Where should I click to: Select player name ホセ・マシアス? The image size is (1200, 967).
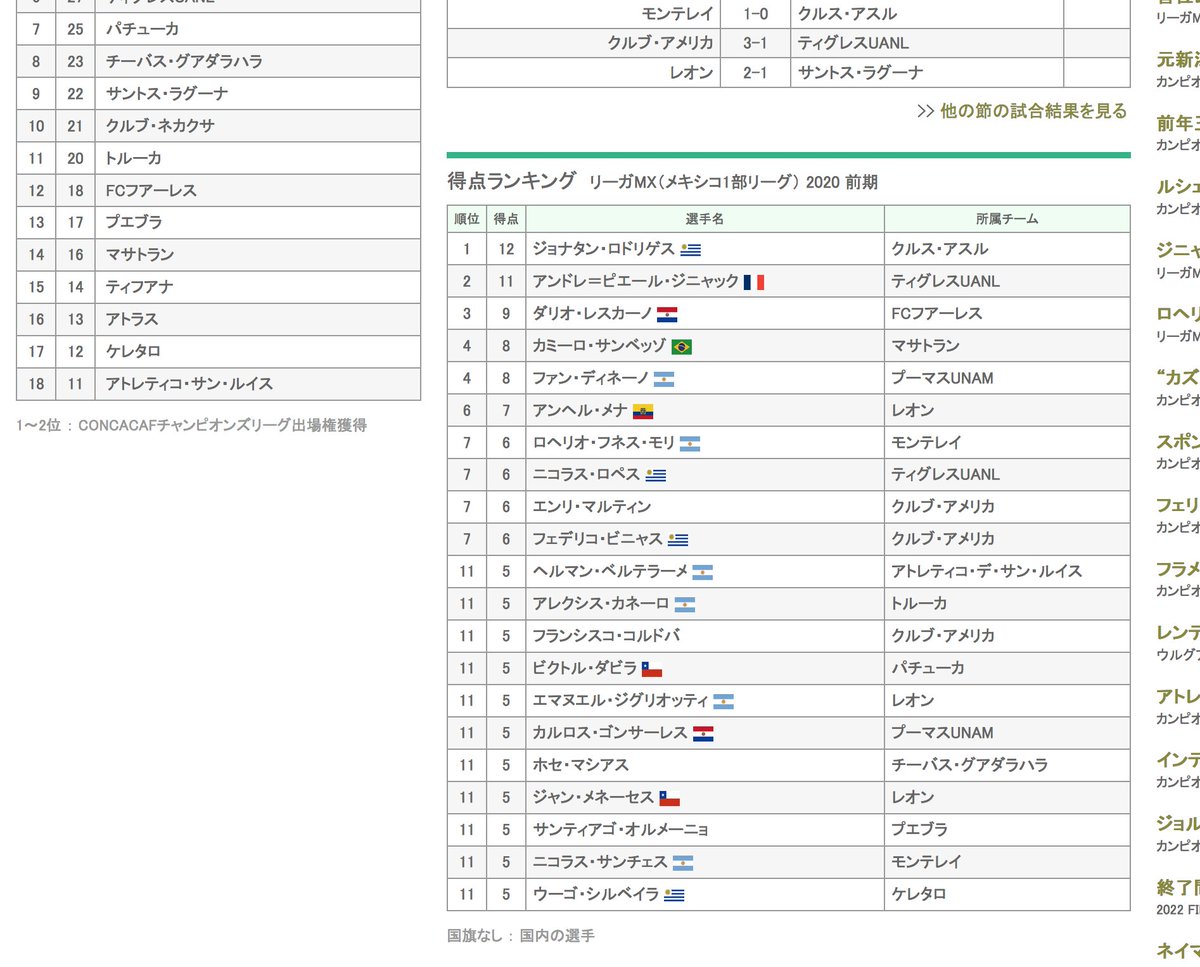tap(581, 765)
